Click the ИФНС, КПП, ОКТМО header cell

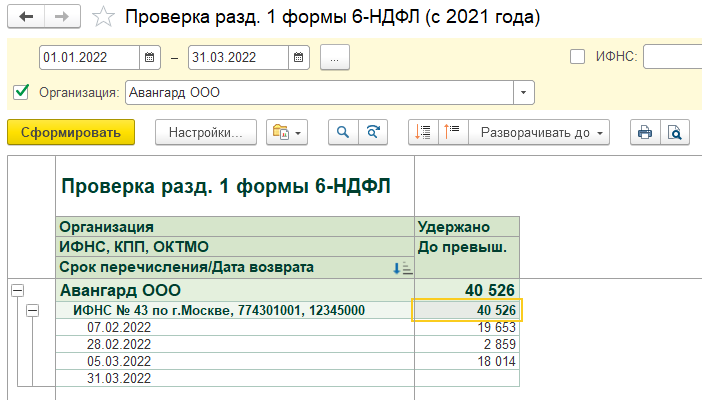tap(235, 247)
